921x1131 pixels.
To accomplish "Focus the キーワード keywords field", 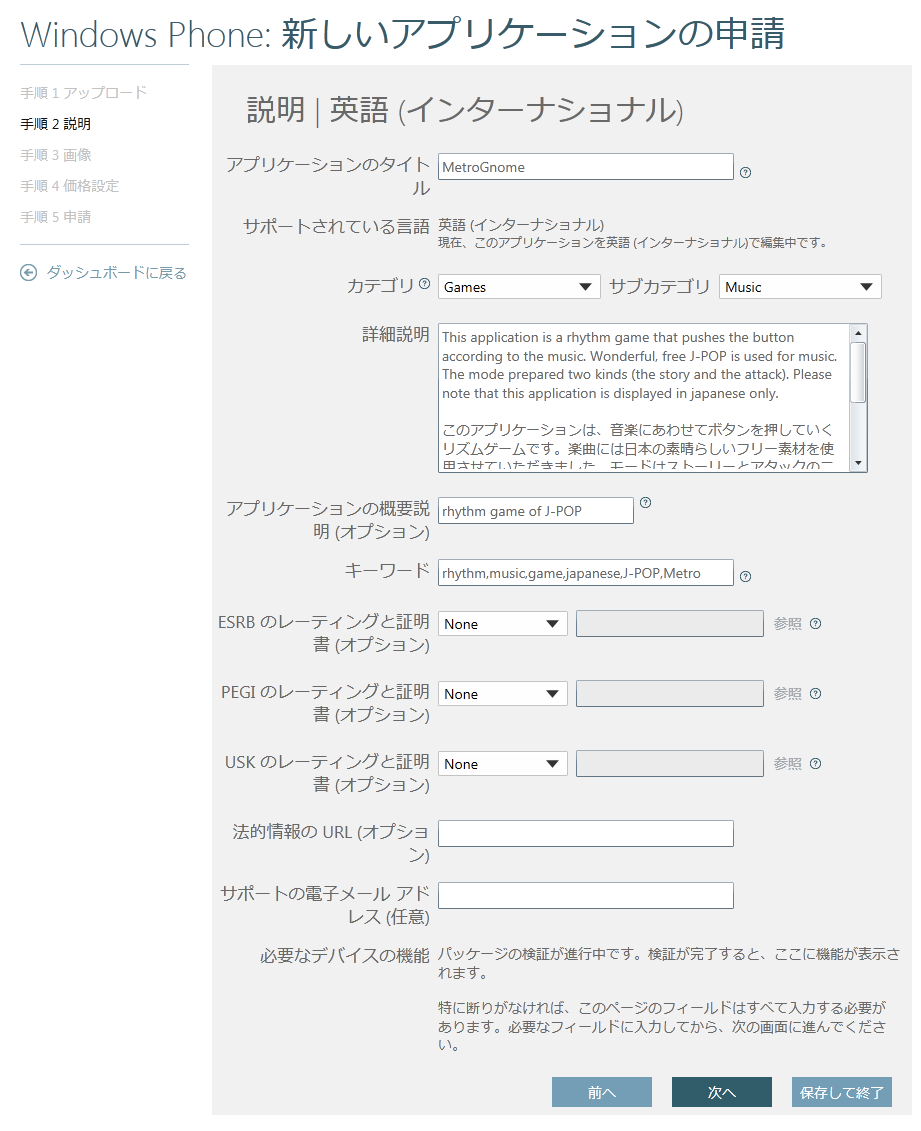I will tap(586, 573).
